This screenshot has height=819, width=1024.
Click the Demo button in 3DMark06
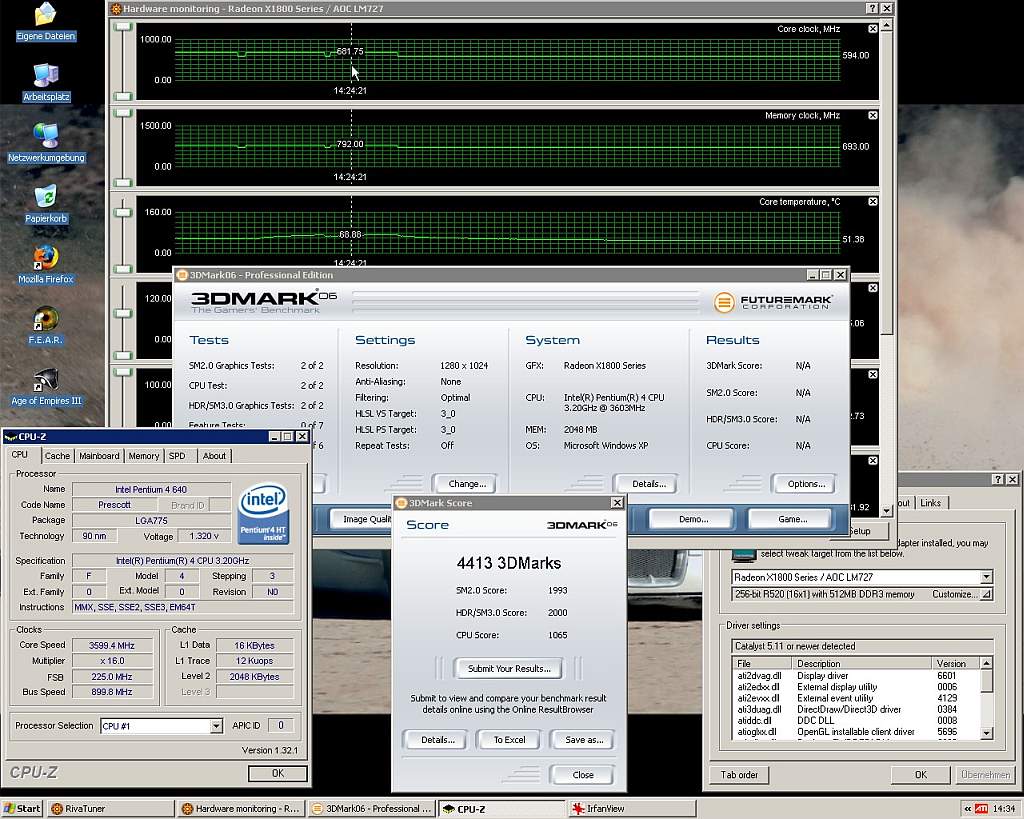(x=693, y=519)
